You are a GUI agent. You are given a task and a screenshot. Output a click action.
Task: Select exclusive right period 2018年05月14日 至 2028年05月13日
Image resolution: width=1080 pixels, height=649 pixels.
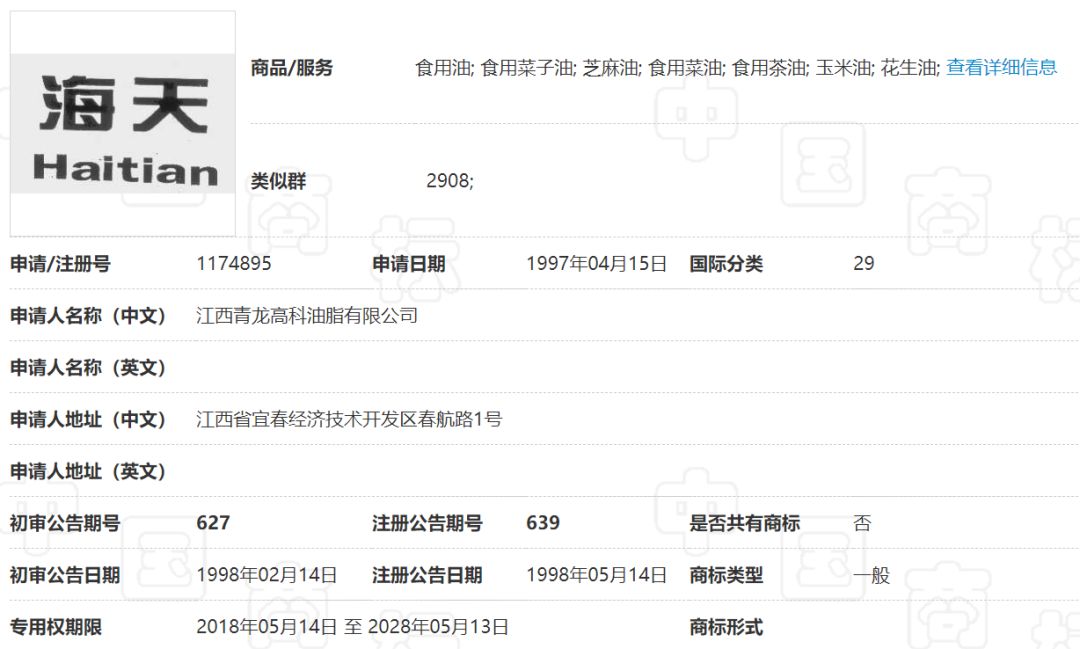coord(353,626)
